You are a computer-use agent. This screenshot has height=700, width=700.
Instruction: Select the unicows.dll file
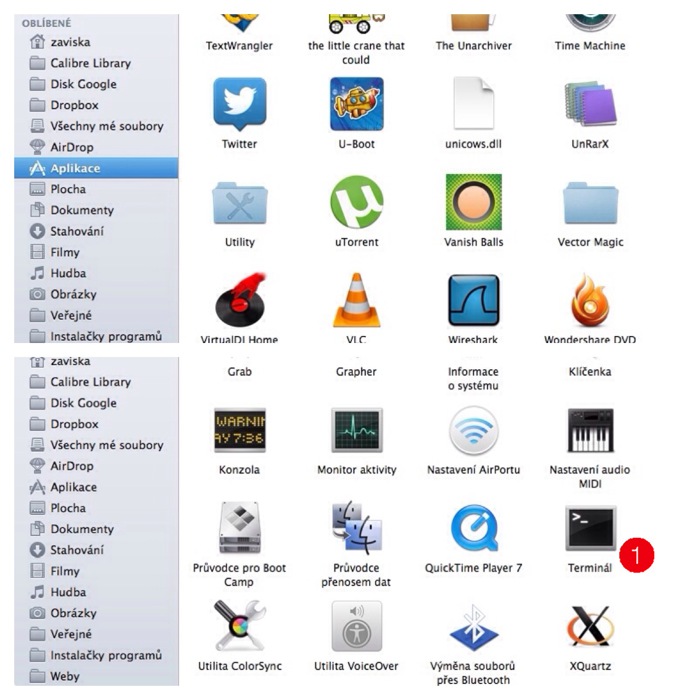click(473, 104)
